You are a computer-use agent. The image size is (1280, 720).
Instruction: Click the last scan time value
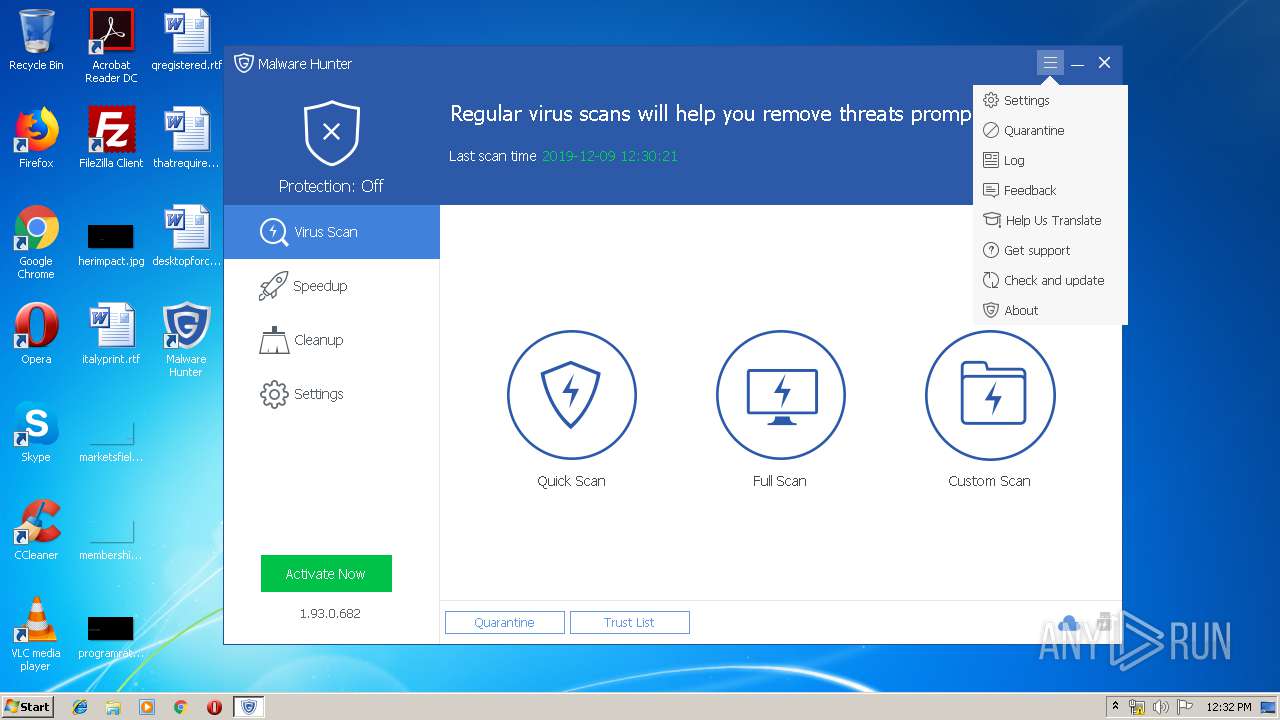(x=610, y=156)
